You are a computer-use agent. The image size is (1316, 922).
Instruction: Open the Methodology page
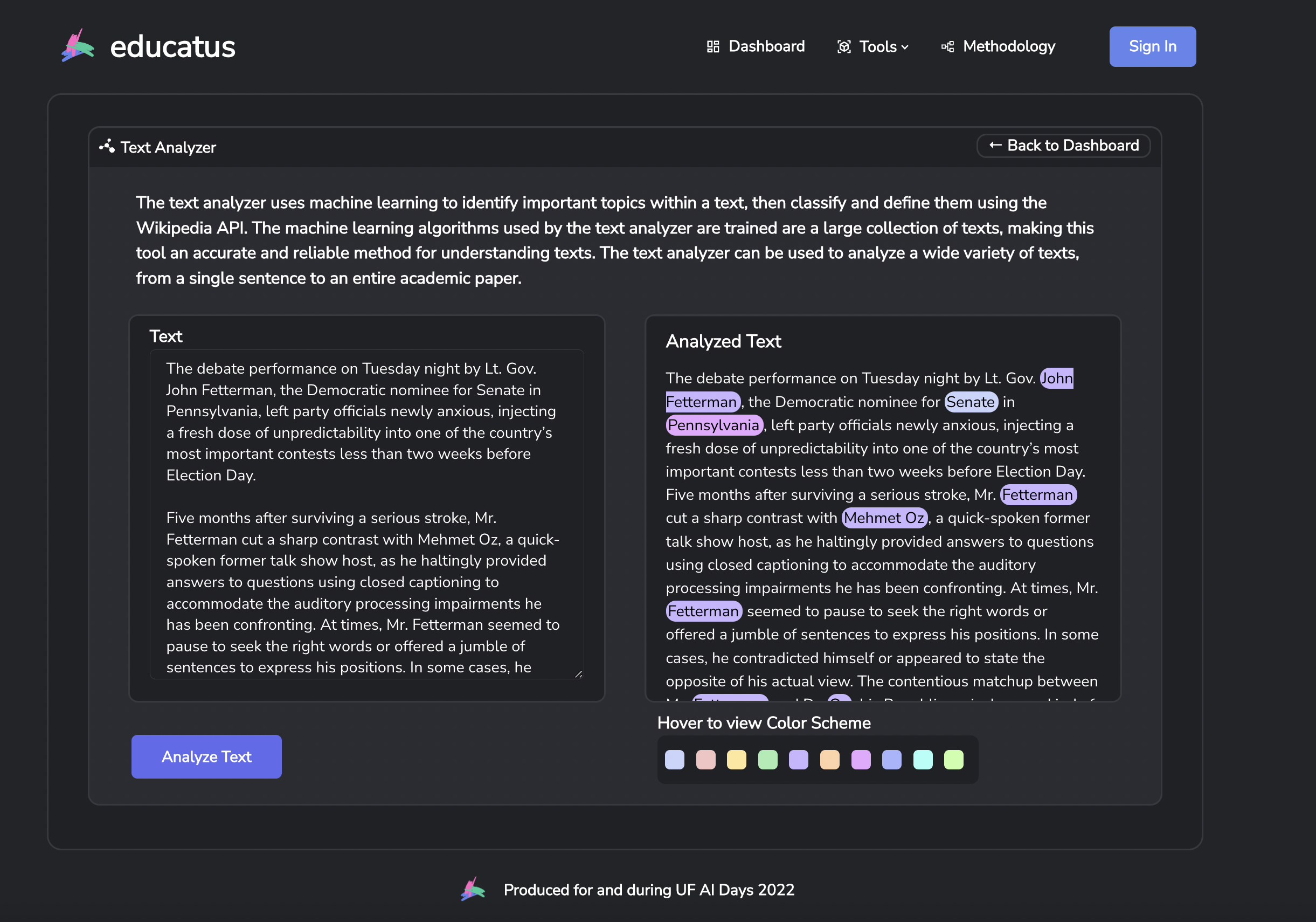click(x=1008, y=46)
